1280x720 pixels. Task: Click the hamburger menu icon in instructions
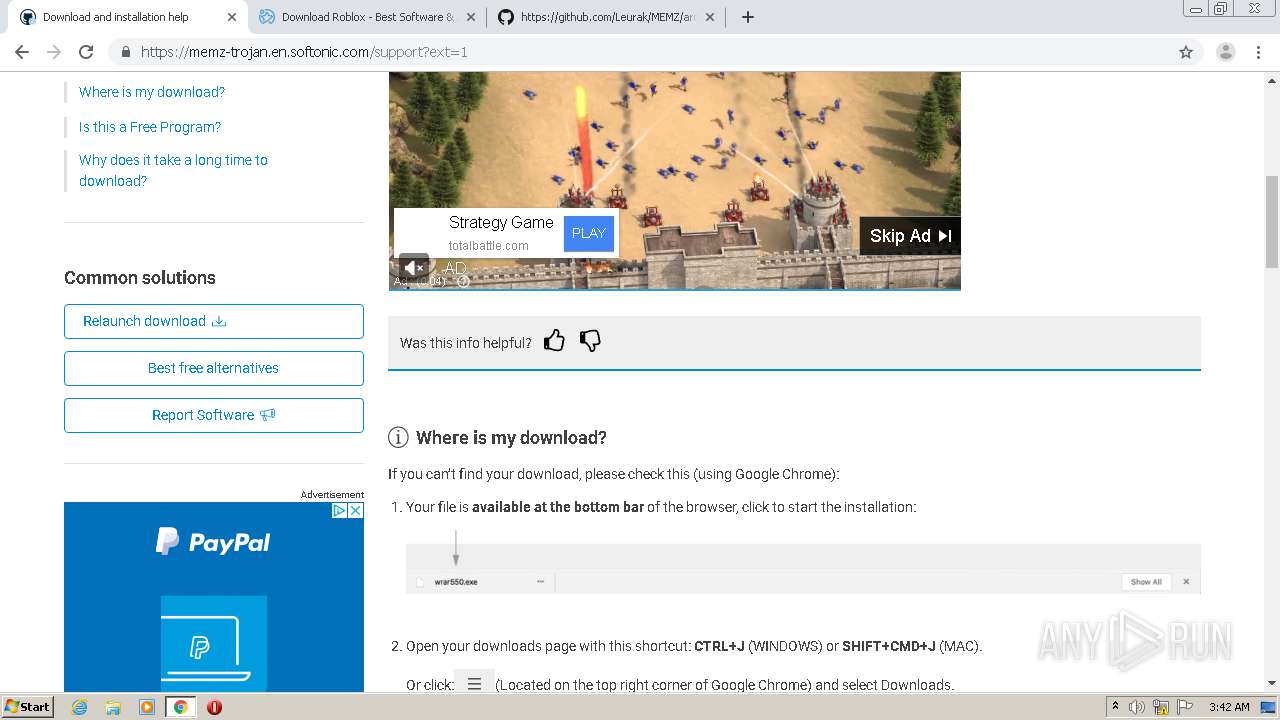click(x=475, y=684)
